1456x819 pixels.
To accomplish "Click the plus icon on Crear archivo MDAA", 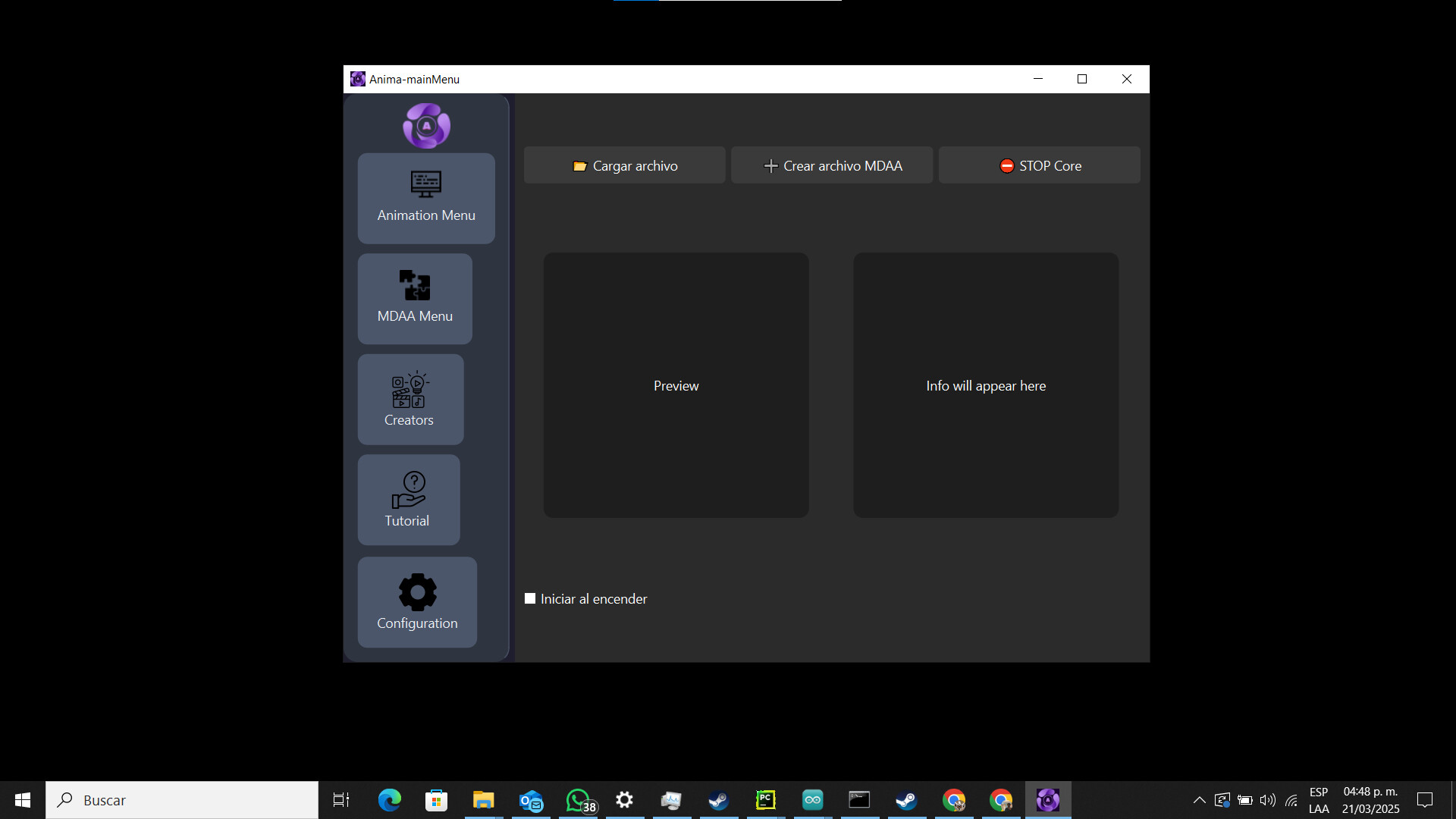I will coord(770,165).
